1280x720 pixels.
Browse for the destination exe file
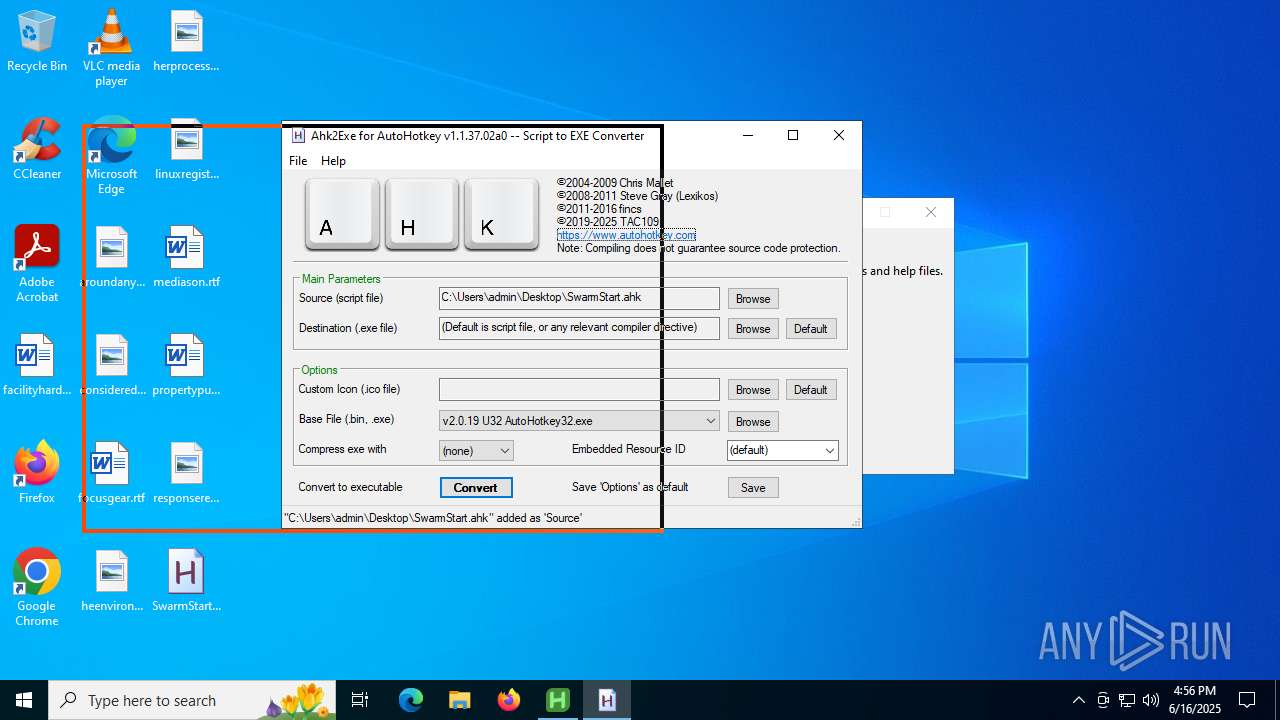click(x=753, y=329)
